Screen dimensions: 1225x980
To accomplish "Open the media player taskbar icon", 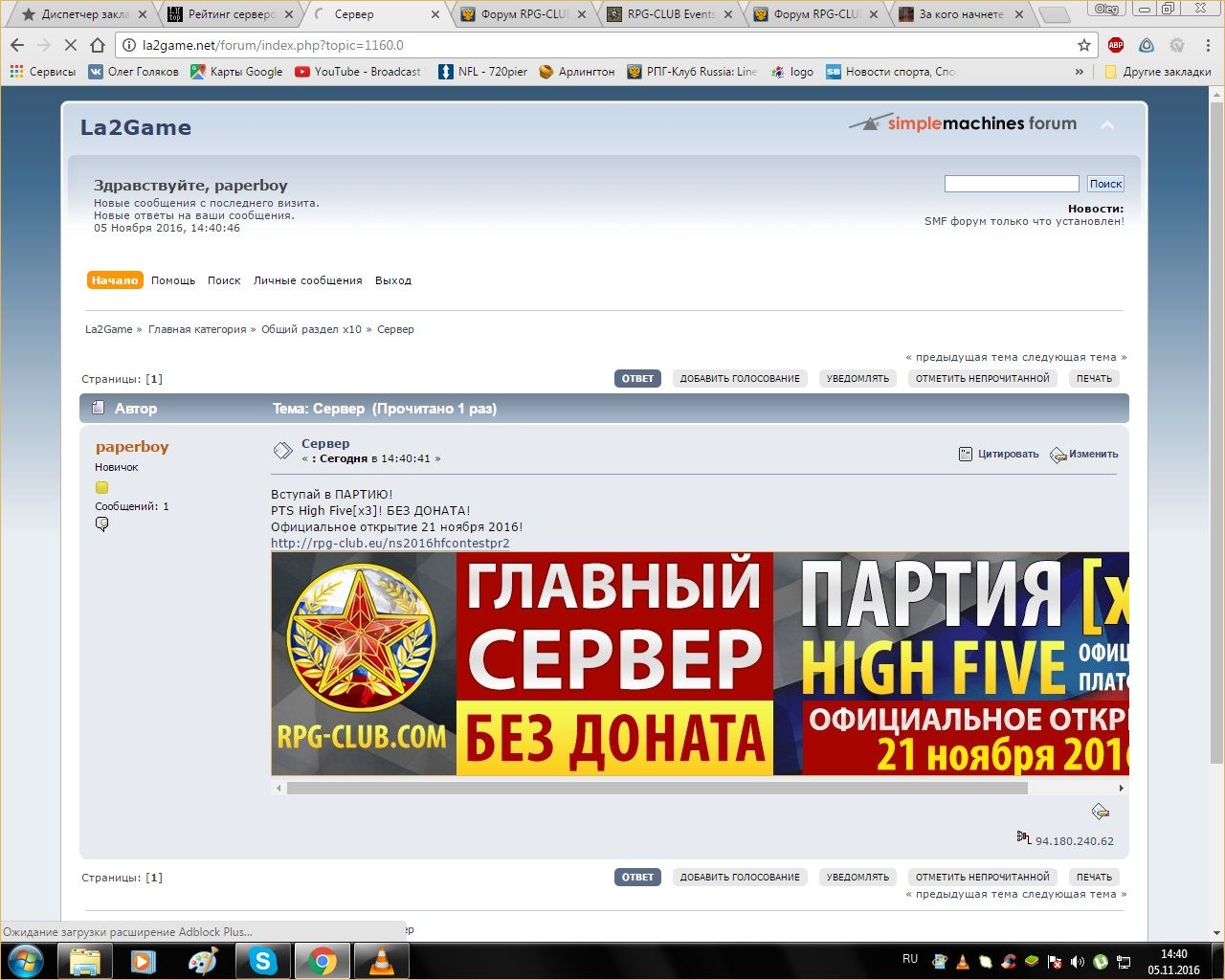I will 144,961.
